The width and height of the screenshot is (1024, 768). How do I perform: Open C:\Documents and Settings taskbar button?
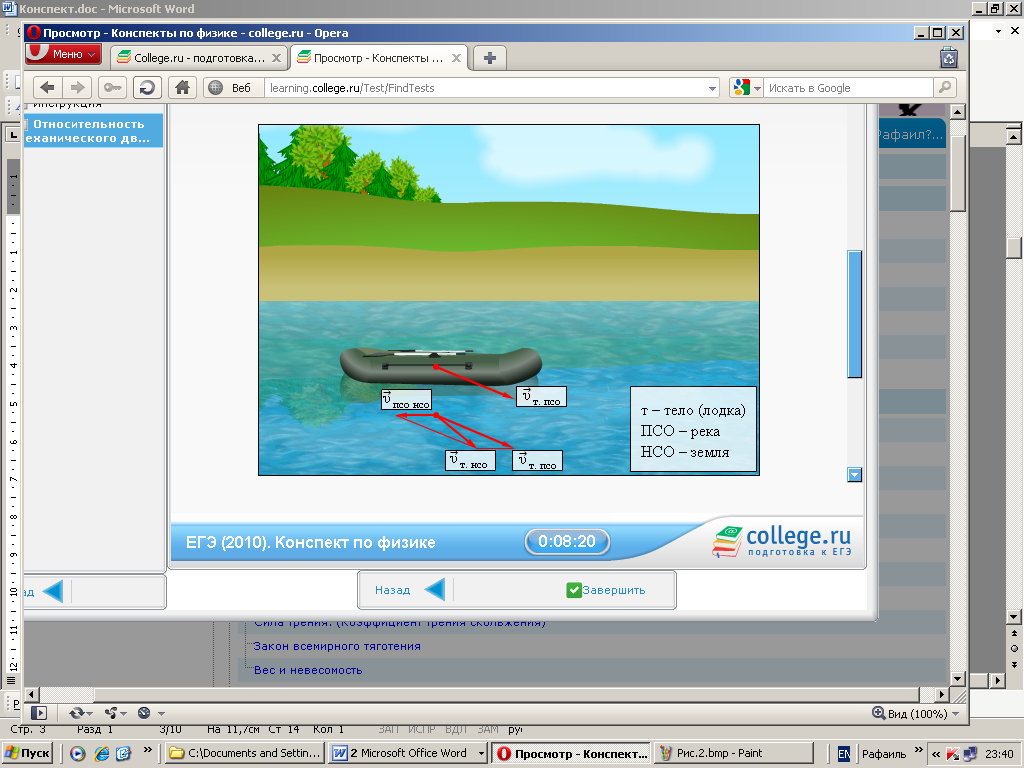pyautogui.click(x=244, y=753)
